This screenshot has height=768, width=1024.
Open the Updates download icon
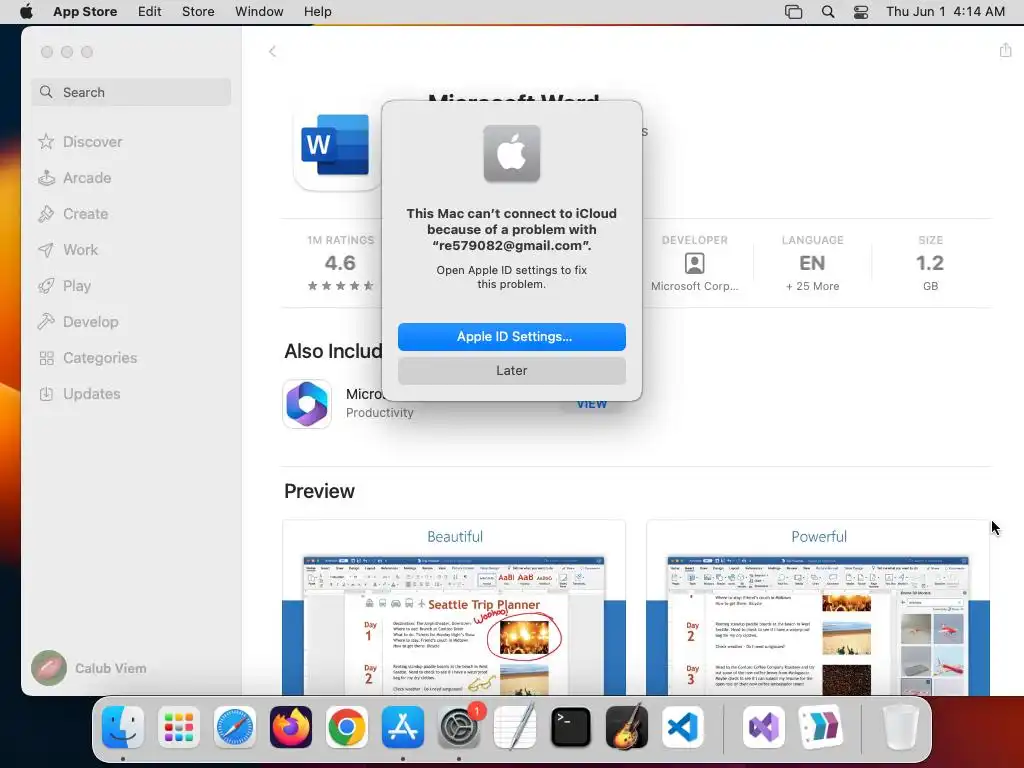pyautogui.click(x=46, y=394)
